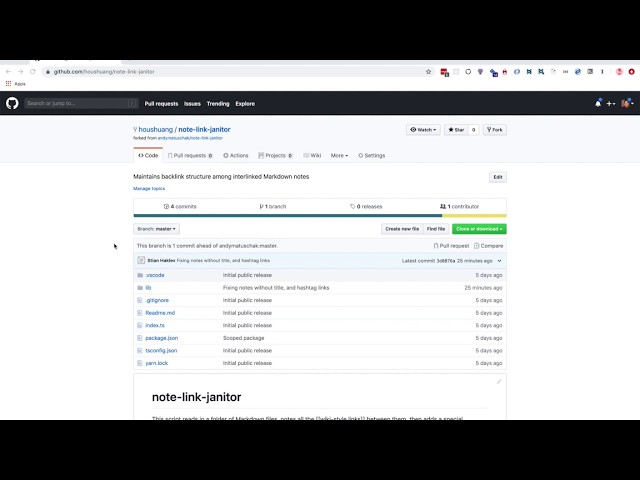The width and height of the screenshot is (640, 480).
Task: Open the Apps grid in bookmarks bar
Action: pyautogui.click(x=16, y=84)
